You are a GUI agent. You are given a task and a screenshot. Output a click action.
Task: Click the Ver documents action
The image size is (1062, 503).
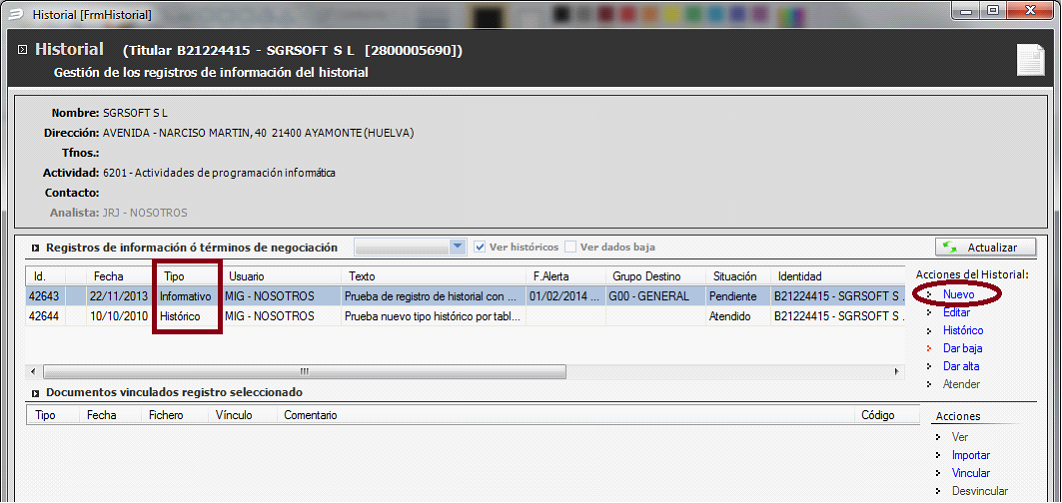(960, 437)
